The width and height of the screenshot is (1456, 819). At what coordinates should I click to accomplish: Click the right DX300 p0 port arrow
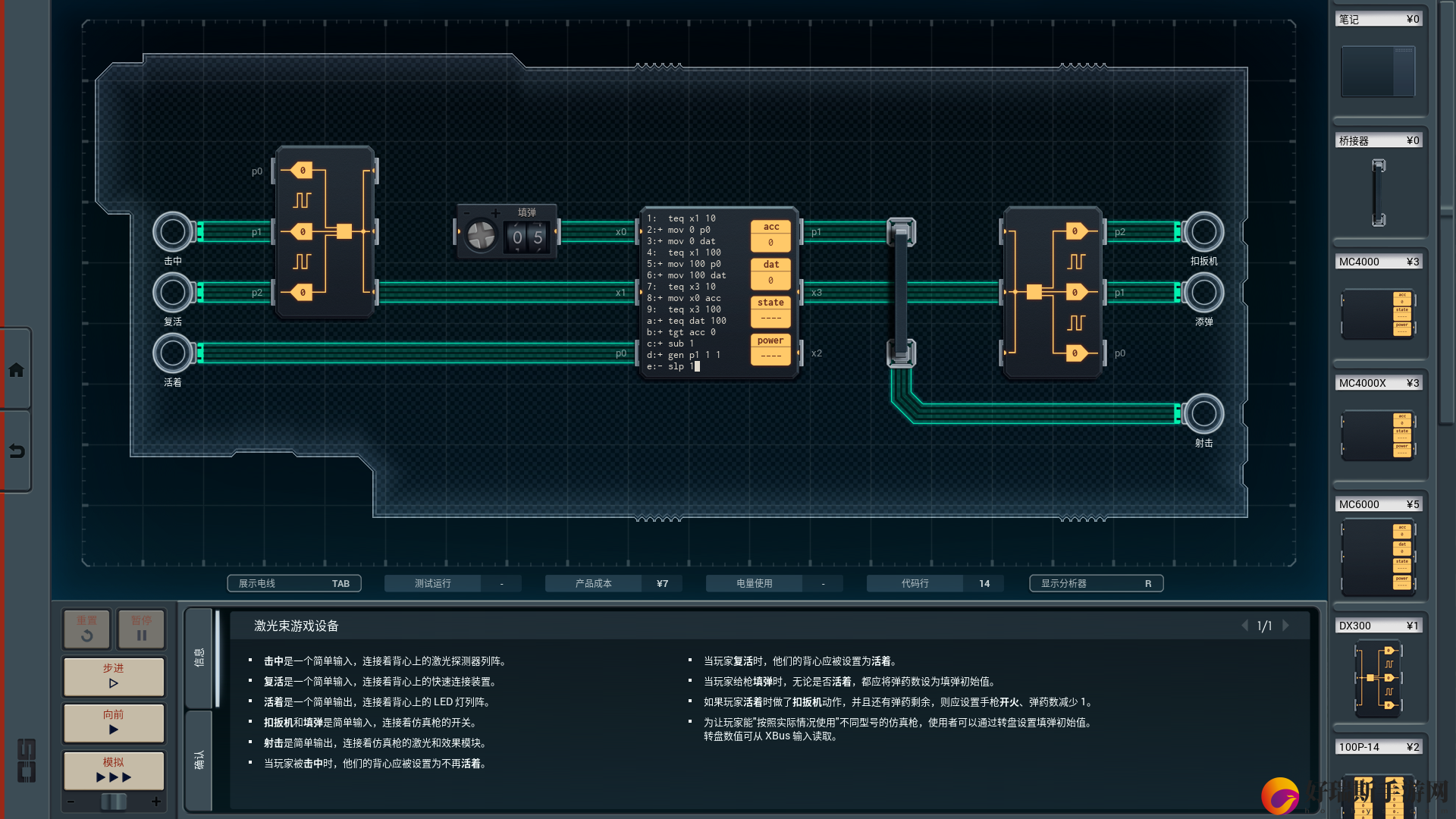point(1076,353)
